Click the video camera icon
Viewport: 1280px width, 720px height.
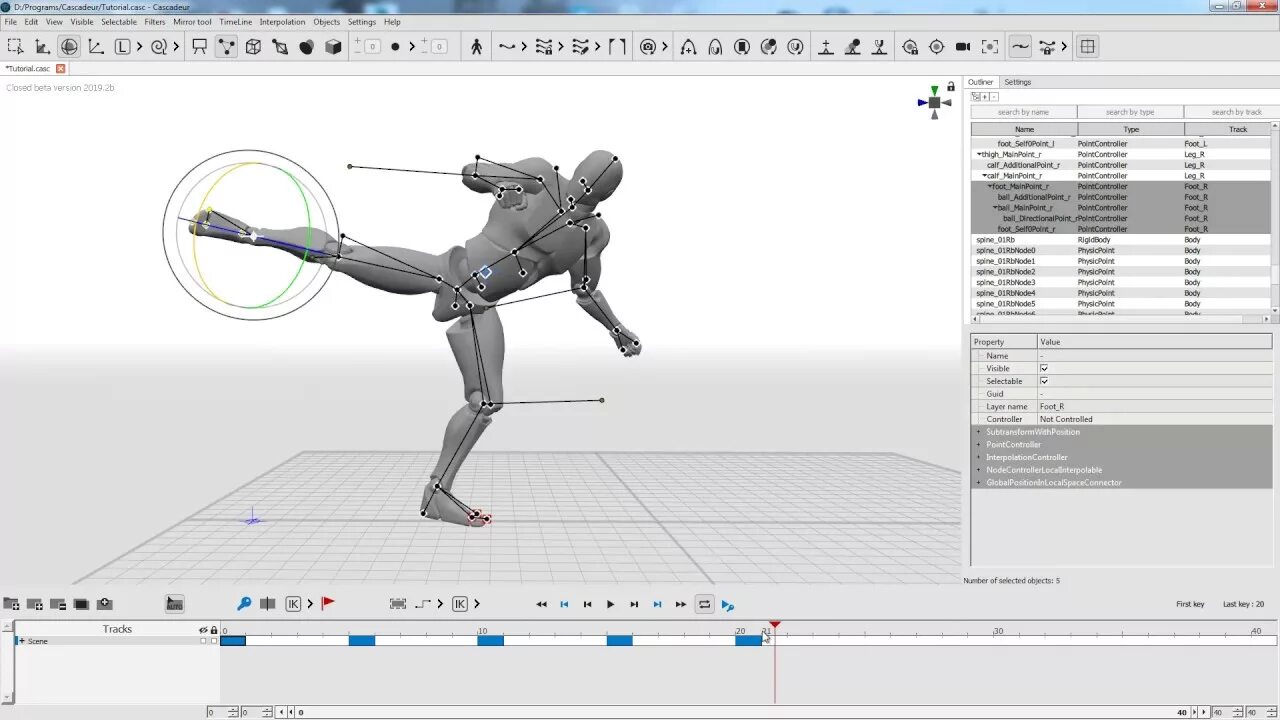pyautogui.click(x=963, y=46)
